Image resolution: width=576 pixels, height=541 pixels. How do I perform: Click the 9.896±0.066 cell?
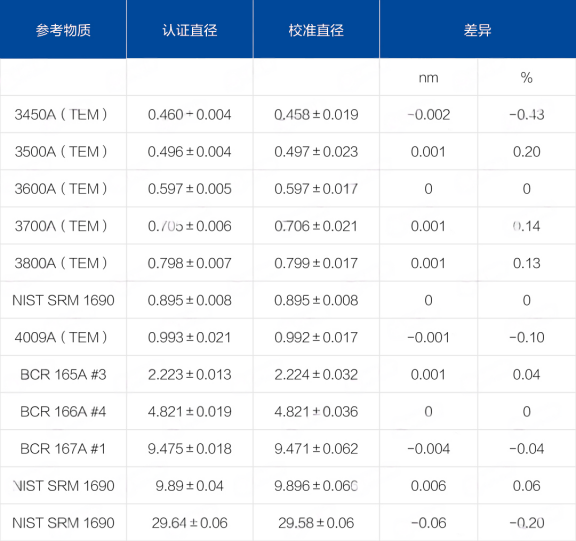coord(316,486)
